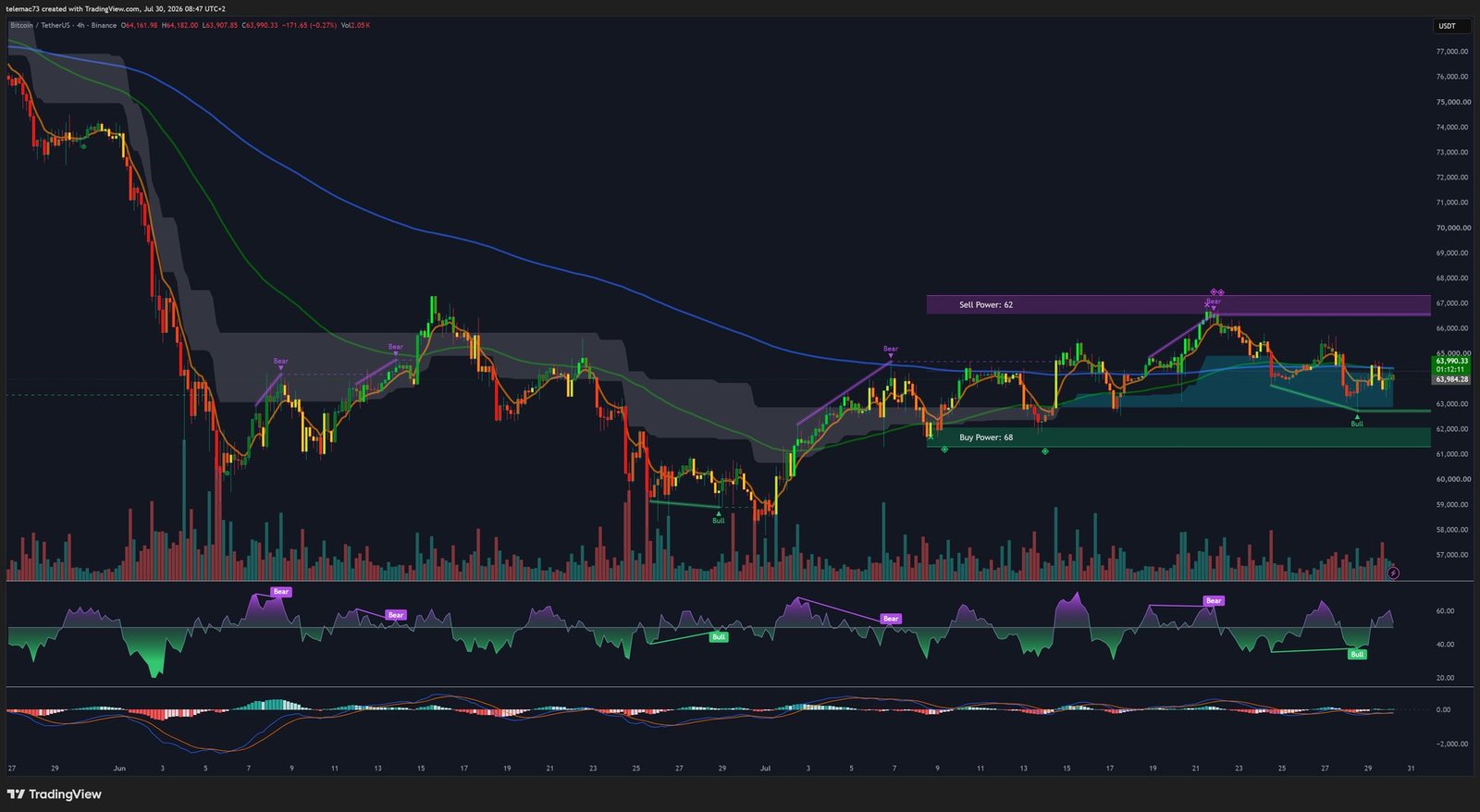Select the close value C63,990.33
The height and width of the screenshot is (812, 1480).
point(260,25)
